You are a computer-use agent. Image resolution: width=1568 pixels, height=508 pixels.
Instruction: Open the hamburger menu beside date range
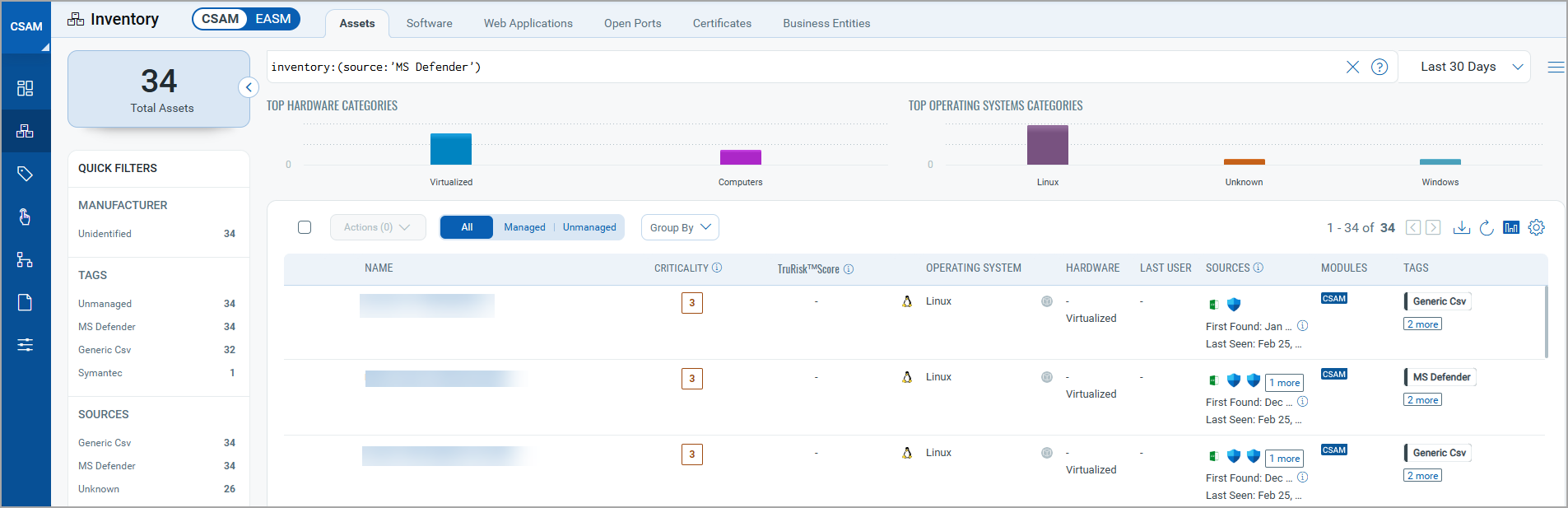1555,67
